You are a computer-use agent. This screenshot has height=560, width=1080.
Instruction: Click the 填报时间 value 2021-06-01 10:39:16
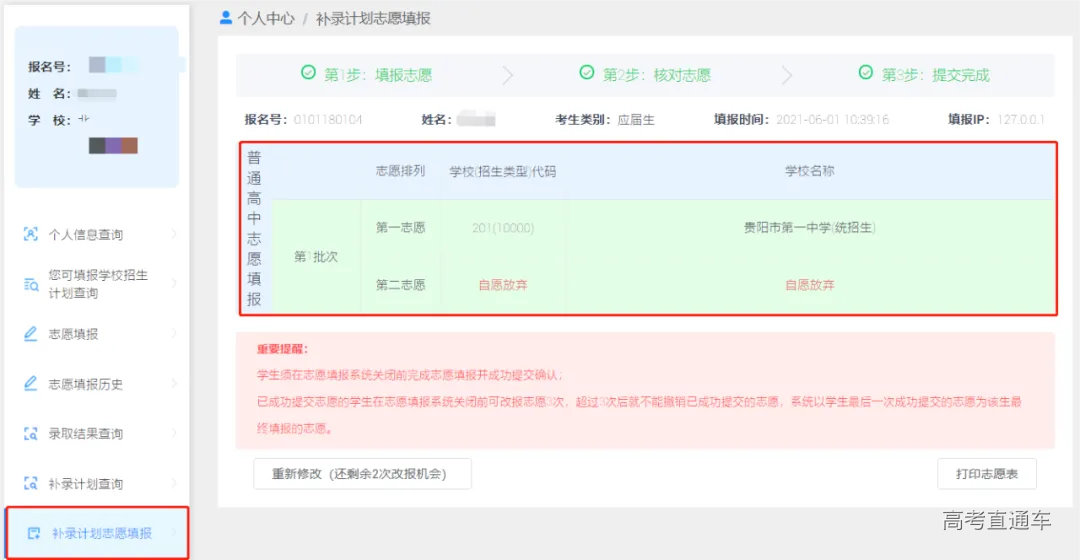pyautogui.click(x=833, y=119)
